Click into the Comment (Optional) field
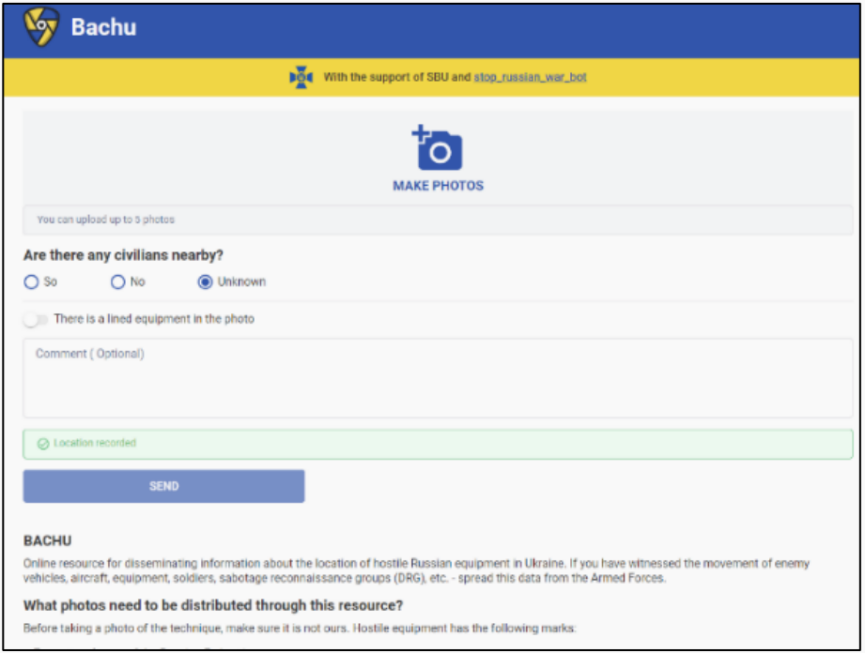Image resolution: width=865 pixels, height=653 pixels. pyautogui.click(x=438, y=378)
